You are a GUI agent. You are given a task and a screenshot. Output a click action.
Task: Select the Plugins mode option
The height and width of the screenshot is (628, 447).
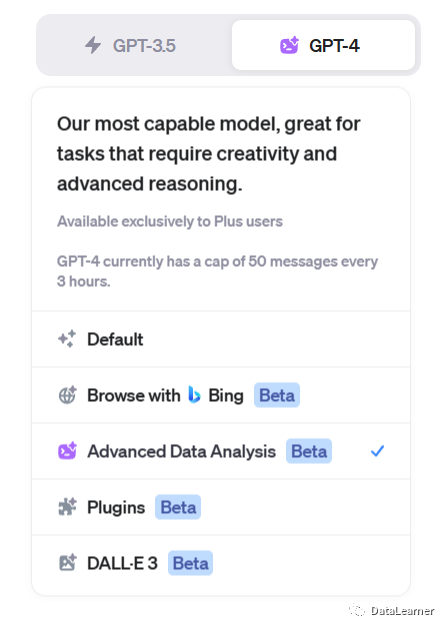221,507
